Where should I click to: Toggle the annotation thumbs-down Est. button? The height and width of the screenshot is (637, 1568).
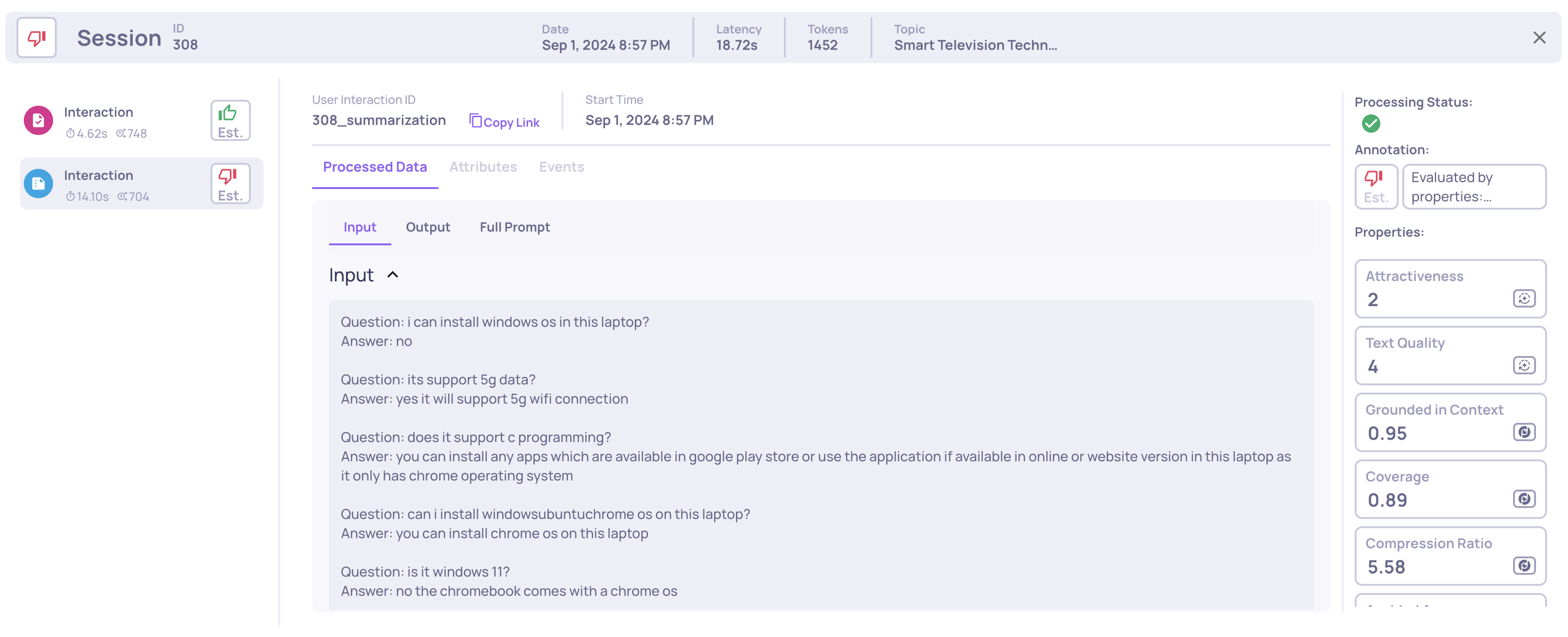point(1375,187)
